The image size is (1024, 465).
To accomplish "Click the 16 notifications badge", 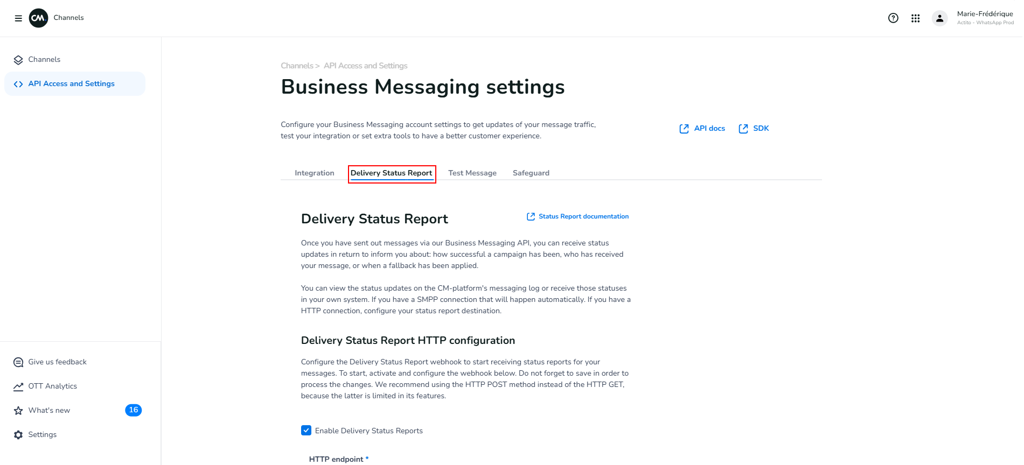I will pyautogui.click(x=133, y=410).
